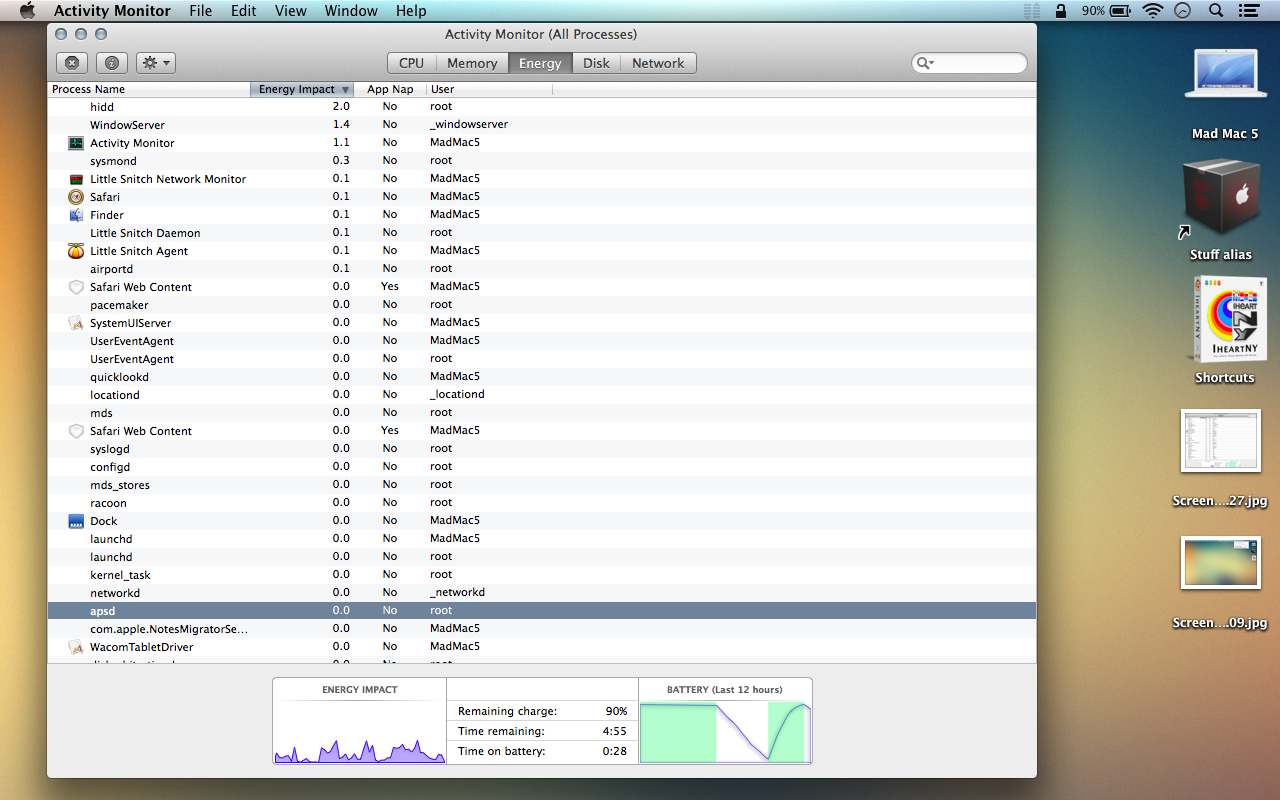1280x800 pixels.
Task: Select the mds_stores process row
Action: (x=541, y=485)
